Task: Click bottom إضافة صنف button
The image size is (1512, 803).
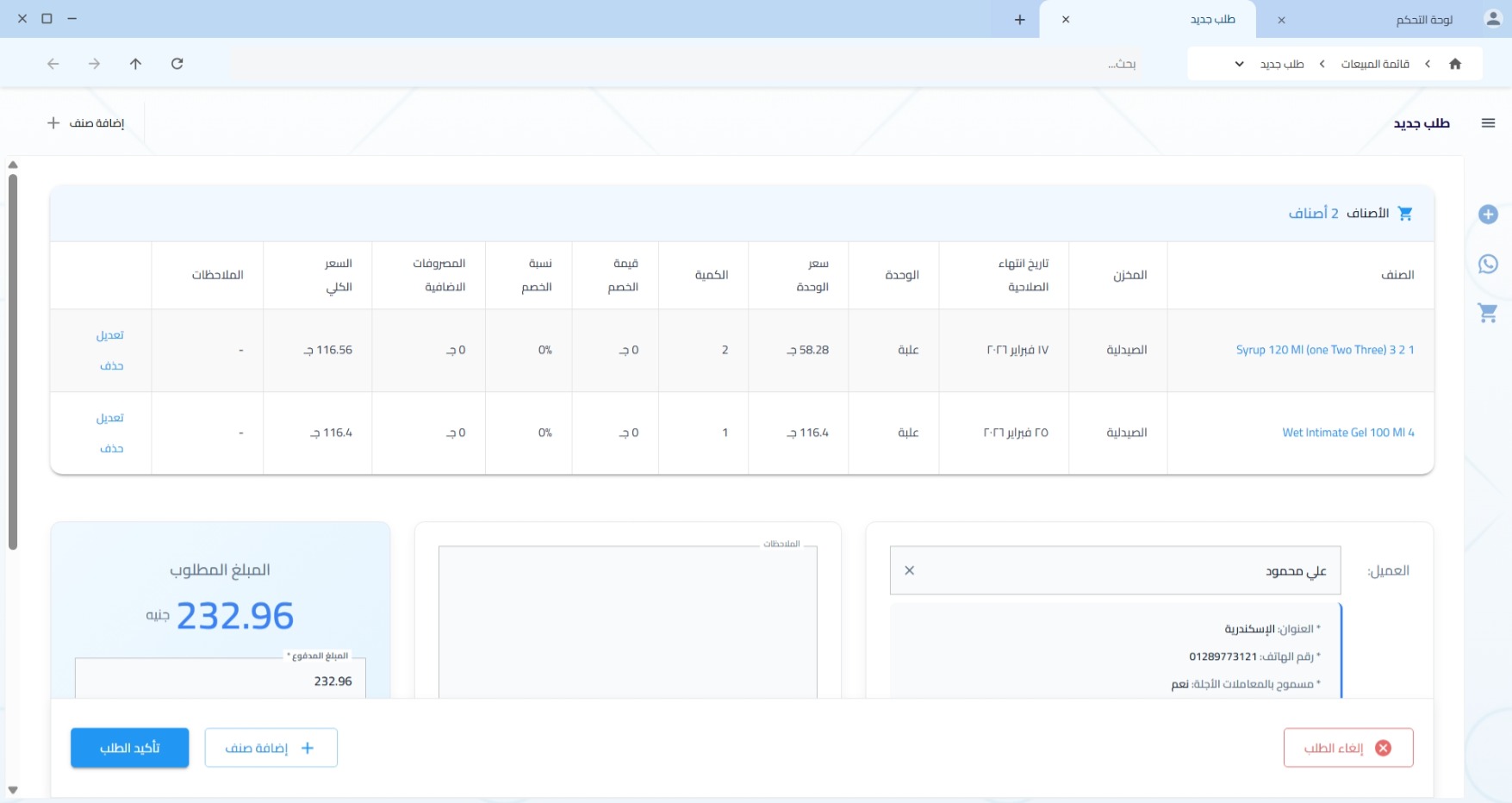Action: [271, 748]
